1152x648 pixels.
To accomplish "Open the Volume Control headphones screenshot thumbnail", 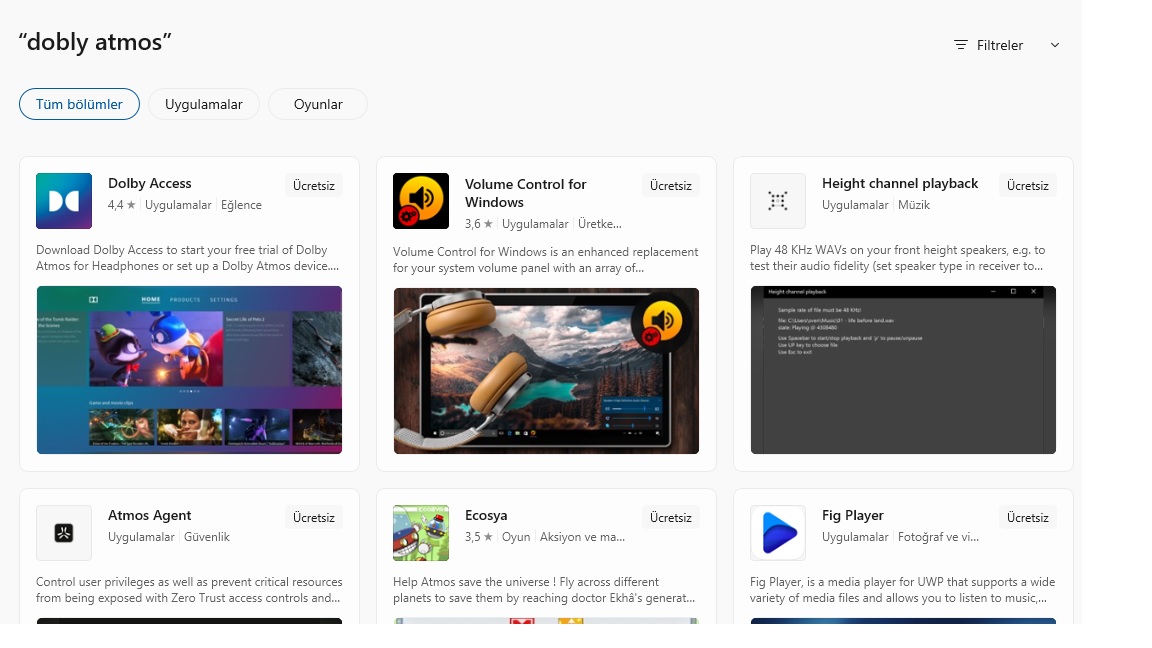I will [547, 371].
